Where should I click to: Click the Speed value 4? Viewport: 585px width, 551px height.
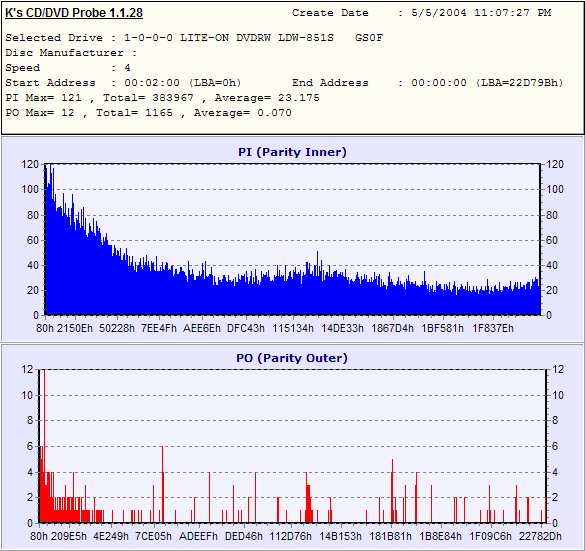[127, 68]
